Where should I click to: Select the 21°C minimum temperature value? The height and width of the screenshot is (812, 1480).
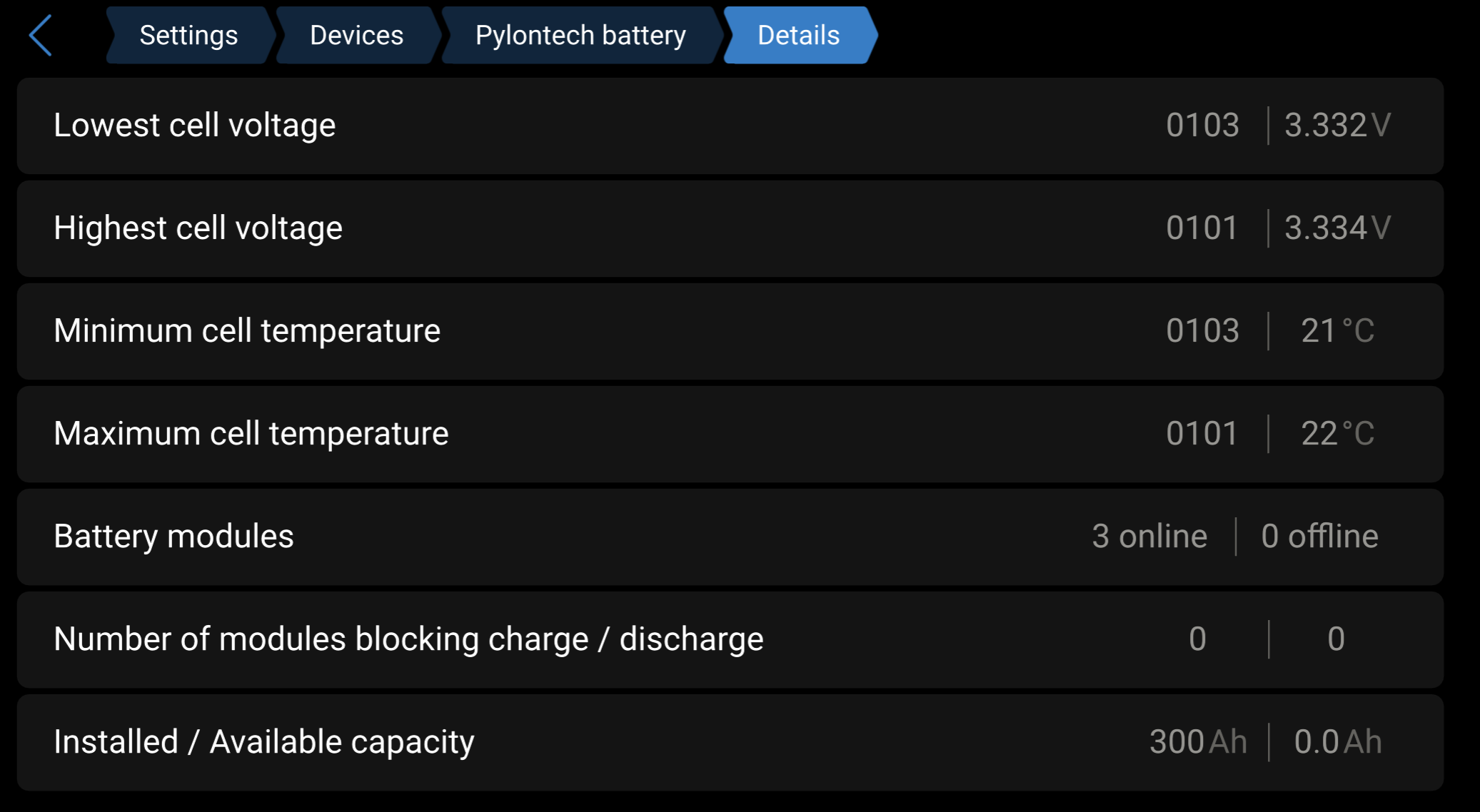tap(1337, 331)
